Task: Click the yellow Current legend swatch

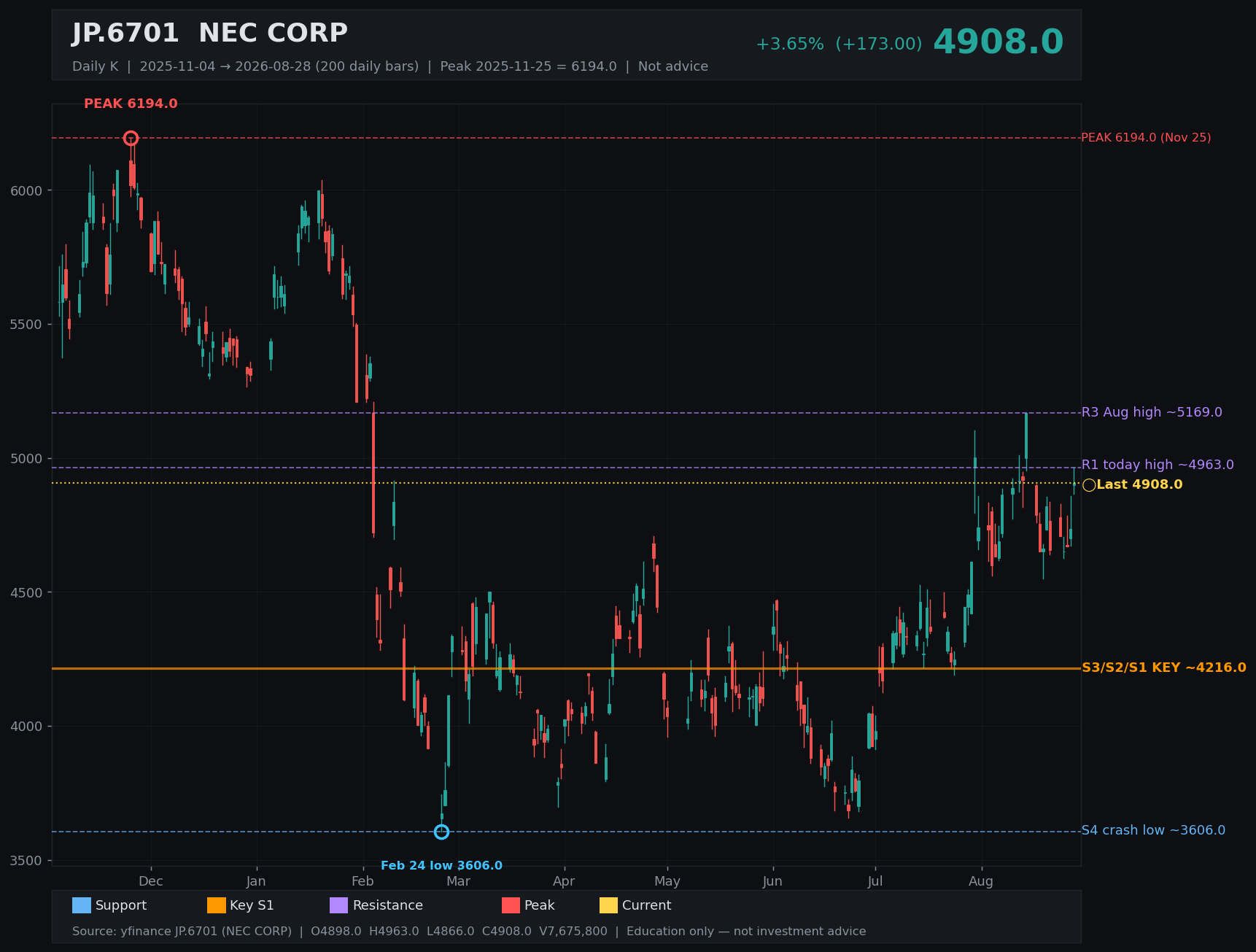Action: point(609,905)
